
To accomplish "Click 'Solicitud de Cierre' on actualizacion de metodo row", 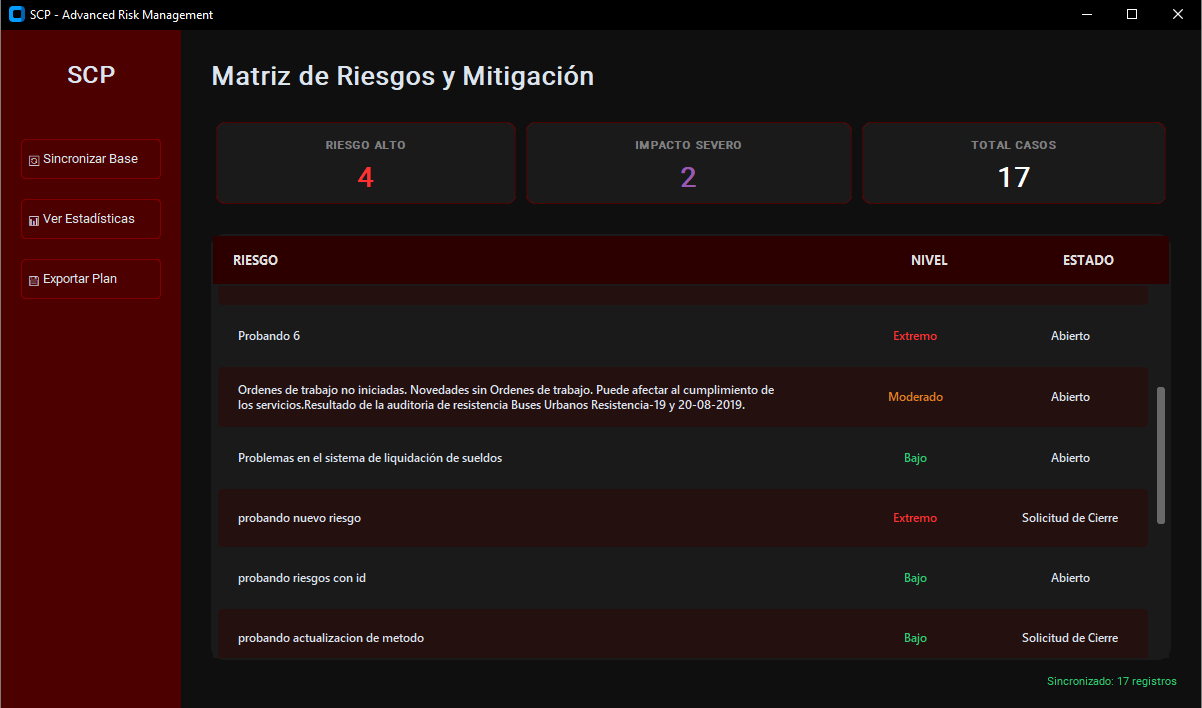I will tap(1069, 638).
